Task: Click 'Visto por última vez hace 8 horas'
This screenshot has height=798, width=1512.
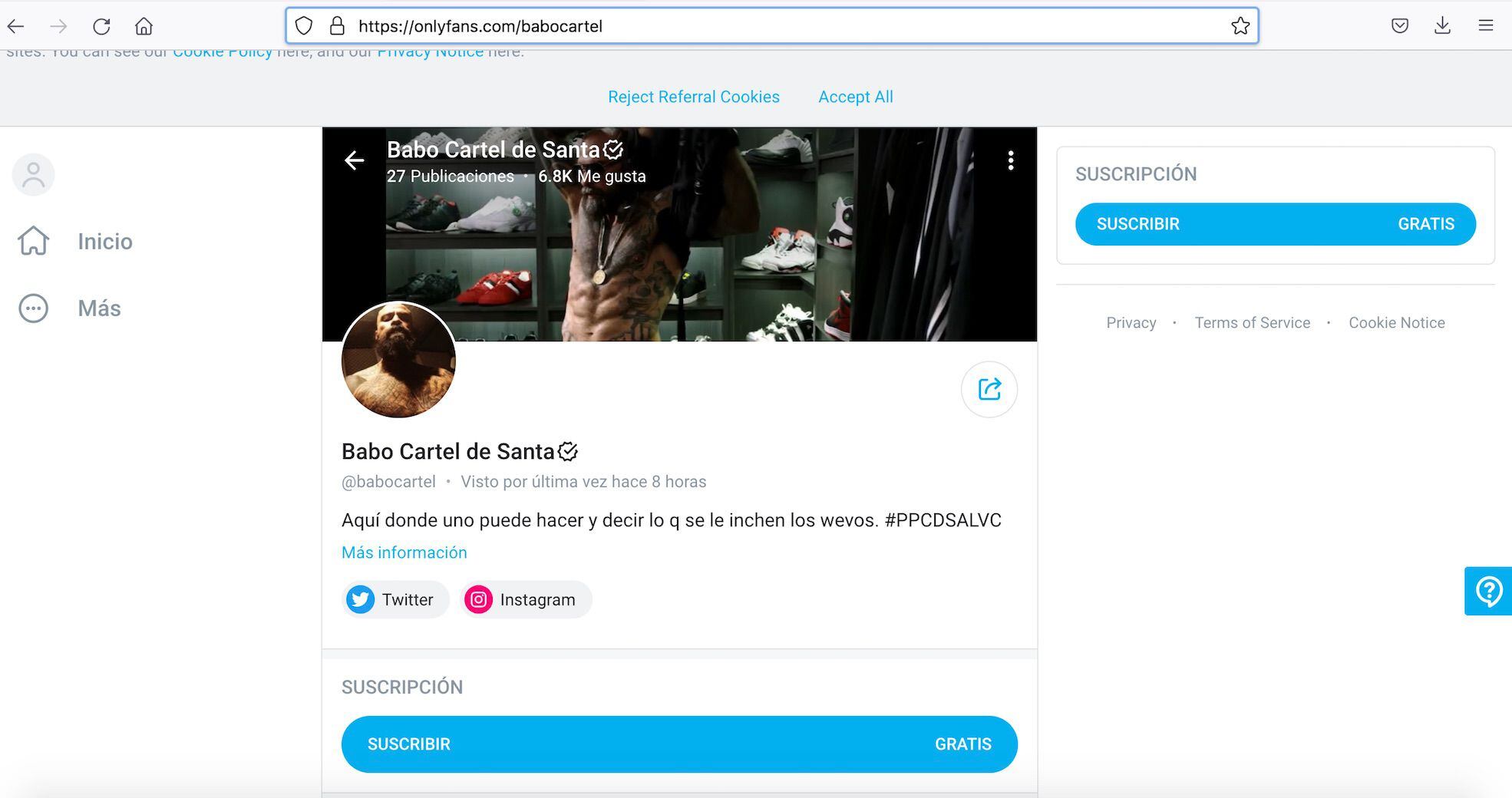Action: (583, 482)
